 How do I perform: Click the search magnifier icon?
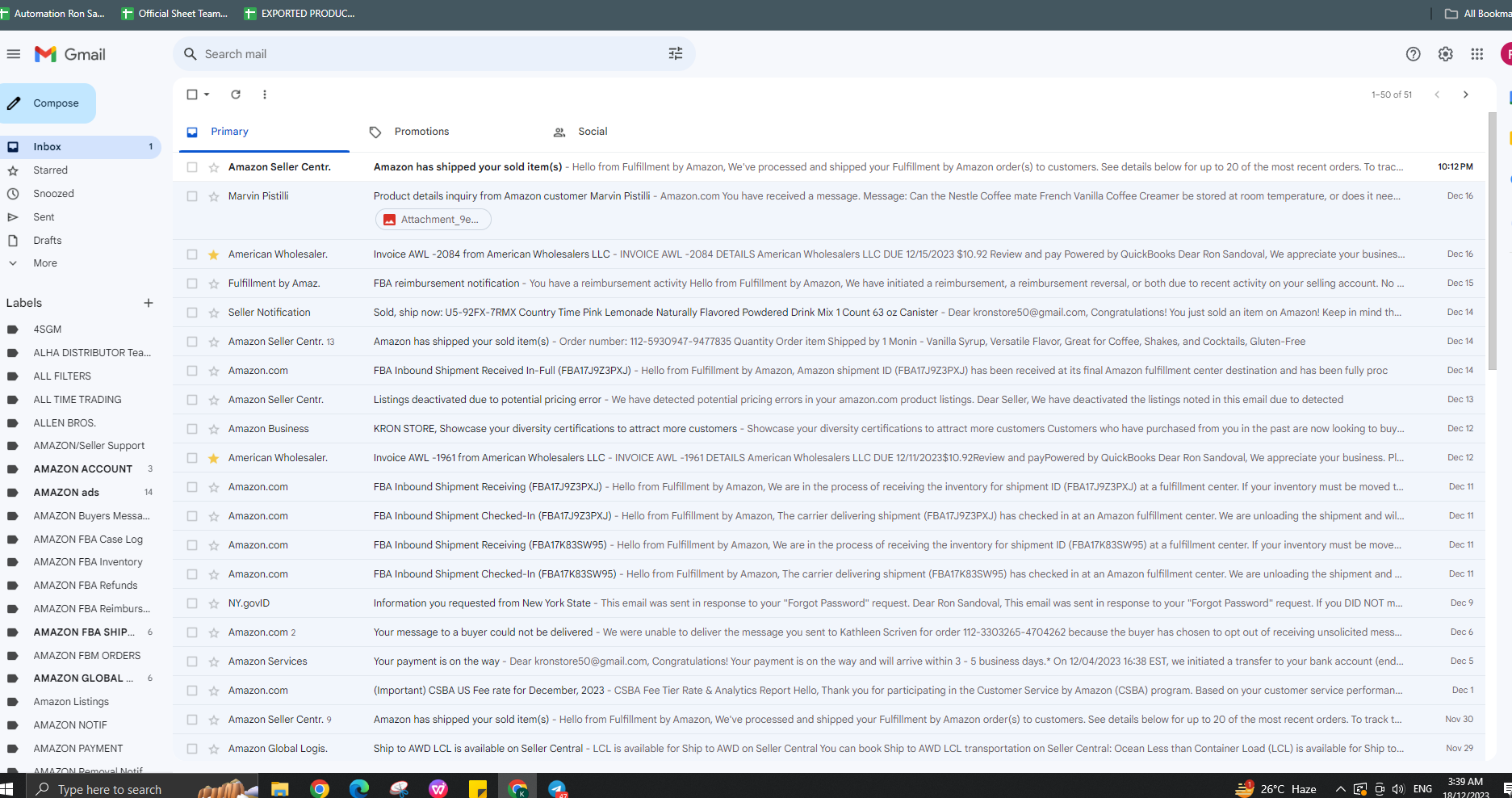tap(191, 54)
